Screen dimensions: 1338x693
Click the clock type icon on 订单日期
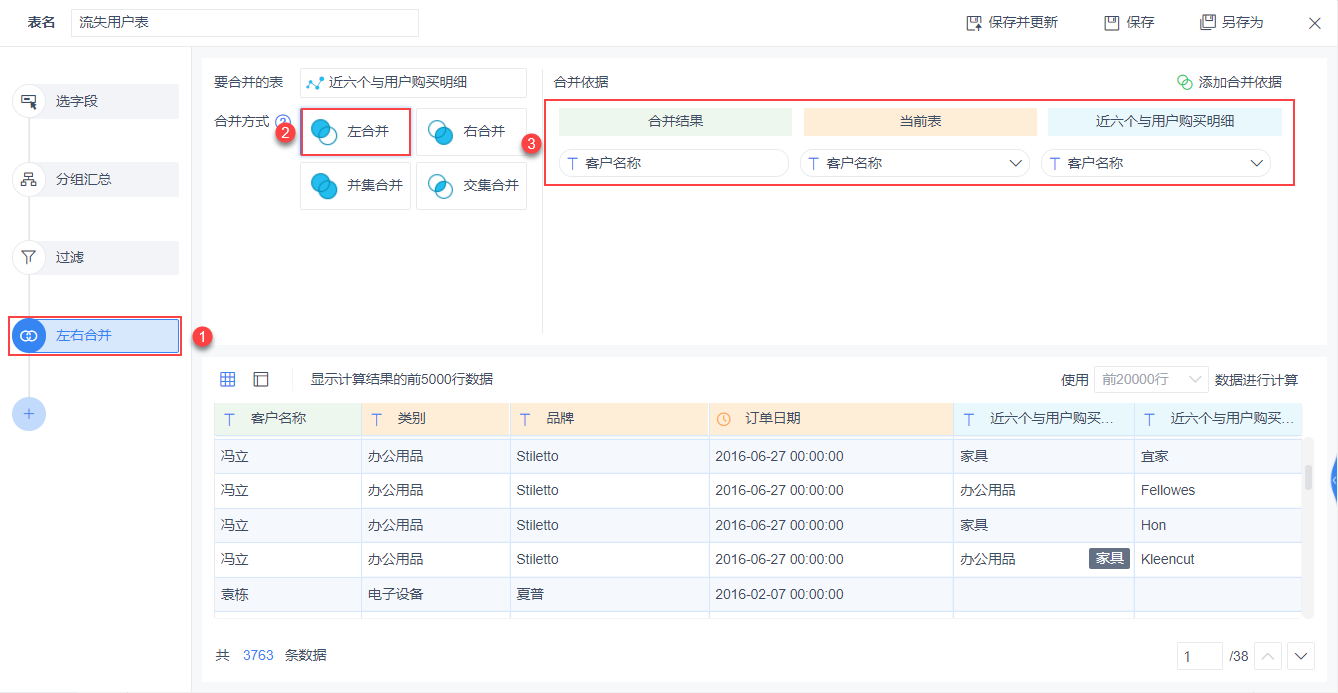coord(724,419)
